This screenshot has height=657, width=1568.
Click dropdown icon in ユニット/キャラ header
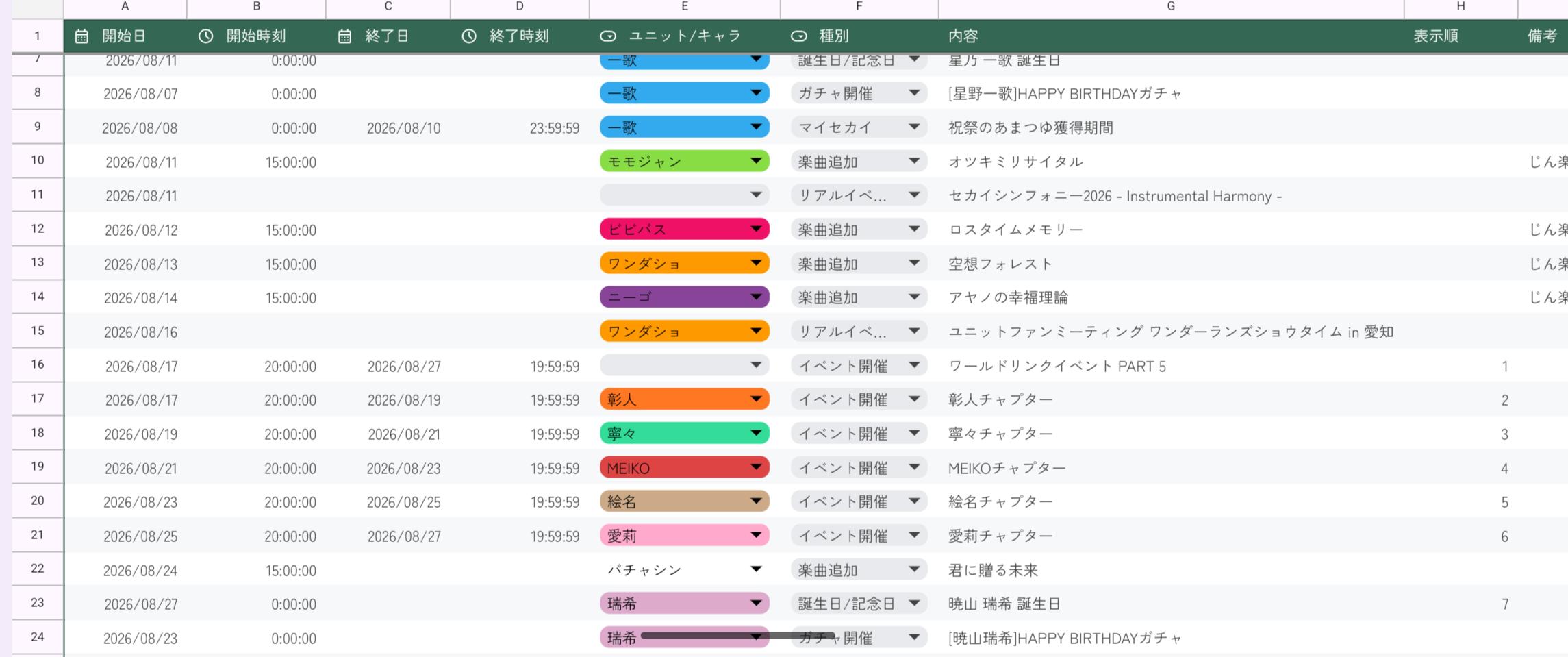608,36
